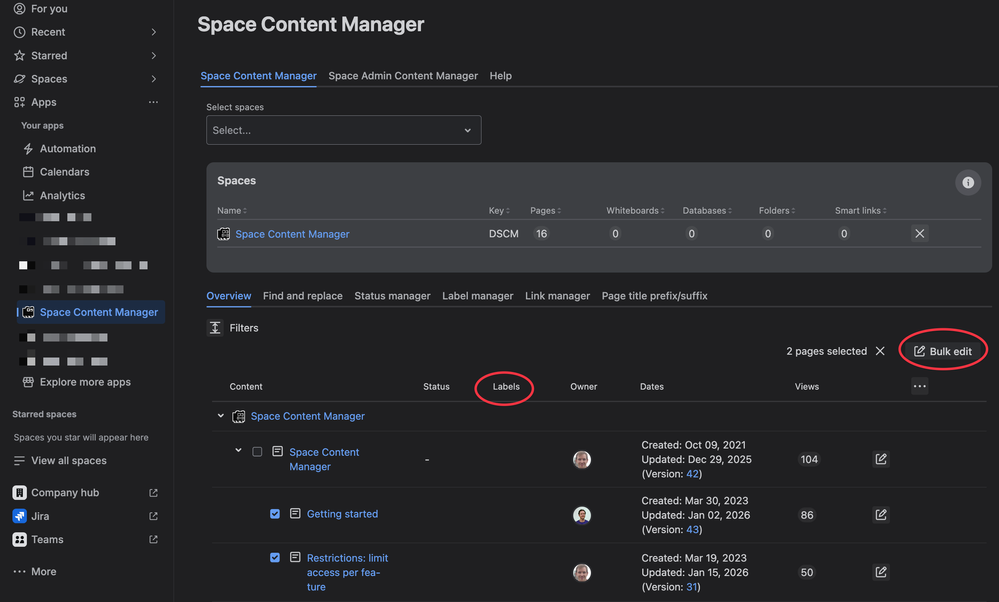Remove Space Content Manager row with X icon
999x602 pixels.
tap(920, 234)
